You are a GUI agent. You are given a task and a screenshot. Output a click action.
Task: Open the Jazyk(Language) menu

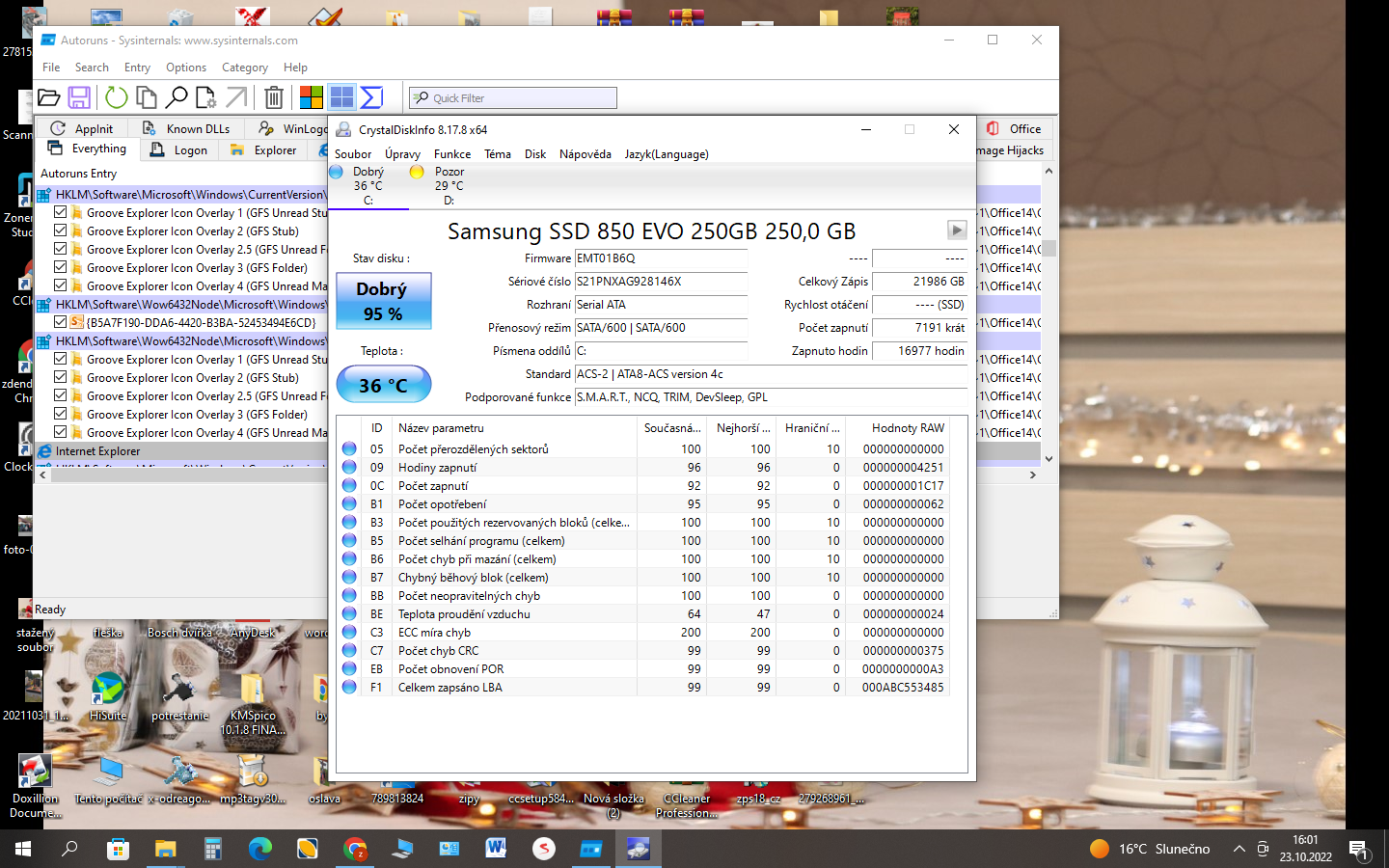click(x=666, y=154)
